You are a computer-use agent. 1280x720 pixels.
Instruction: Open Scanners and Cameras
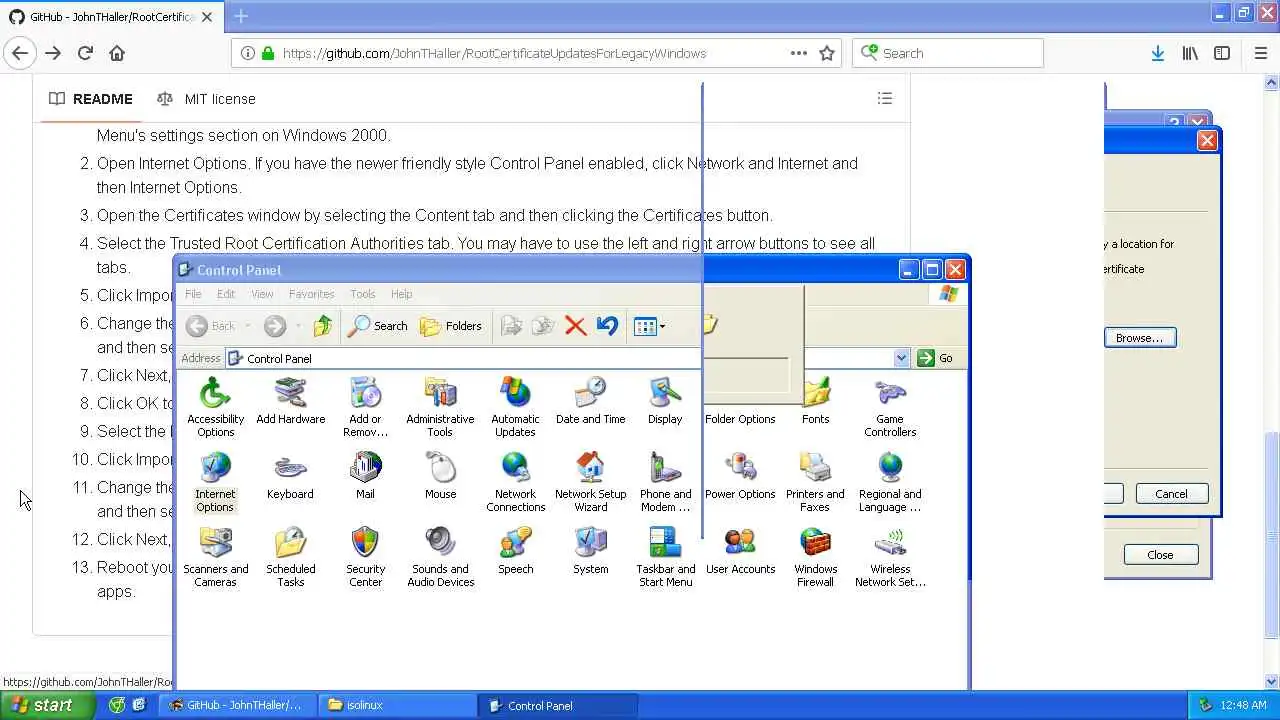click(215, 557)
